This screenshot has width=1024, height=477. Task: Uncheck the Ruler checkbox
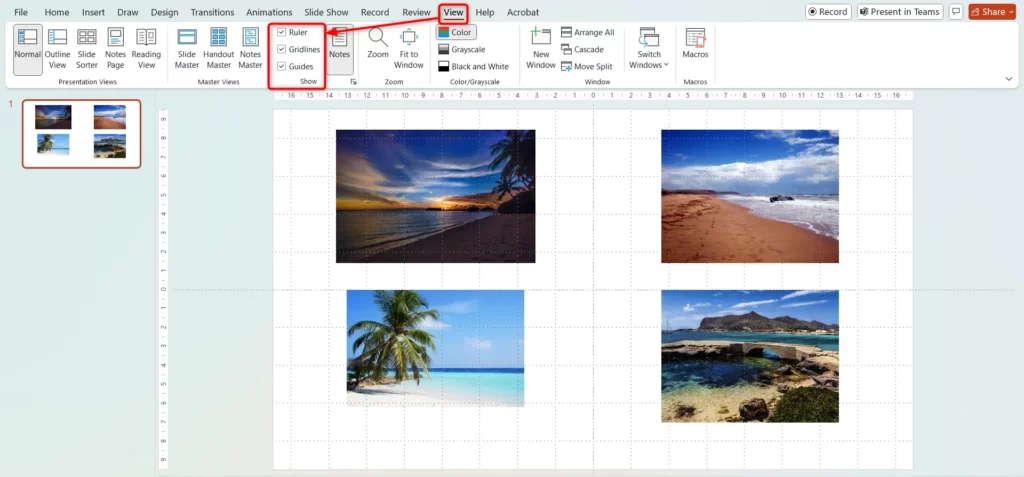282,32
